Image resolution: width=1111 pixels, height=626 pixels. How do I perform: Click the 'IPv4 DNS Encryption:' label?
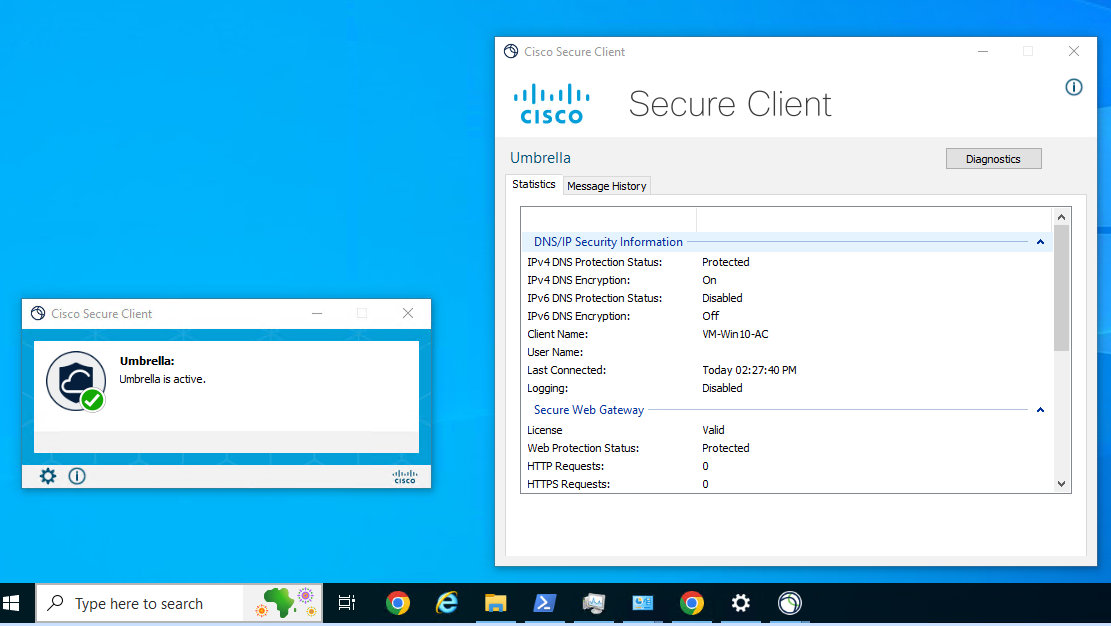[x=578, y=280]
